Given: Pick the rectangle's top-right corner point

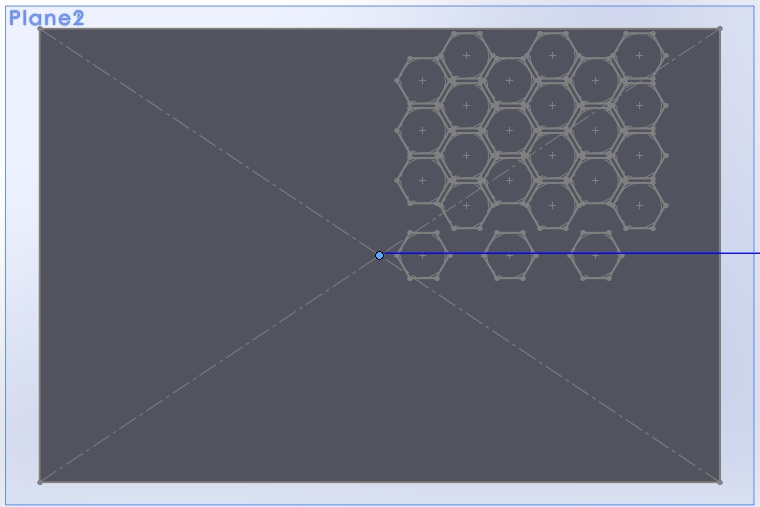Looking at the screenshot, I should [720, 29].
